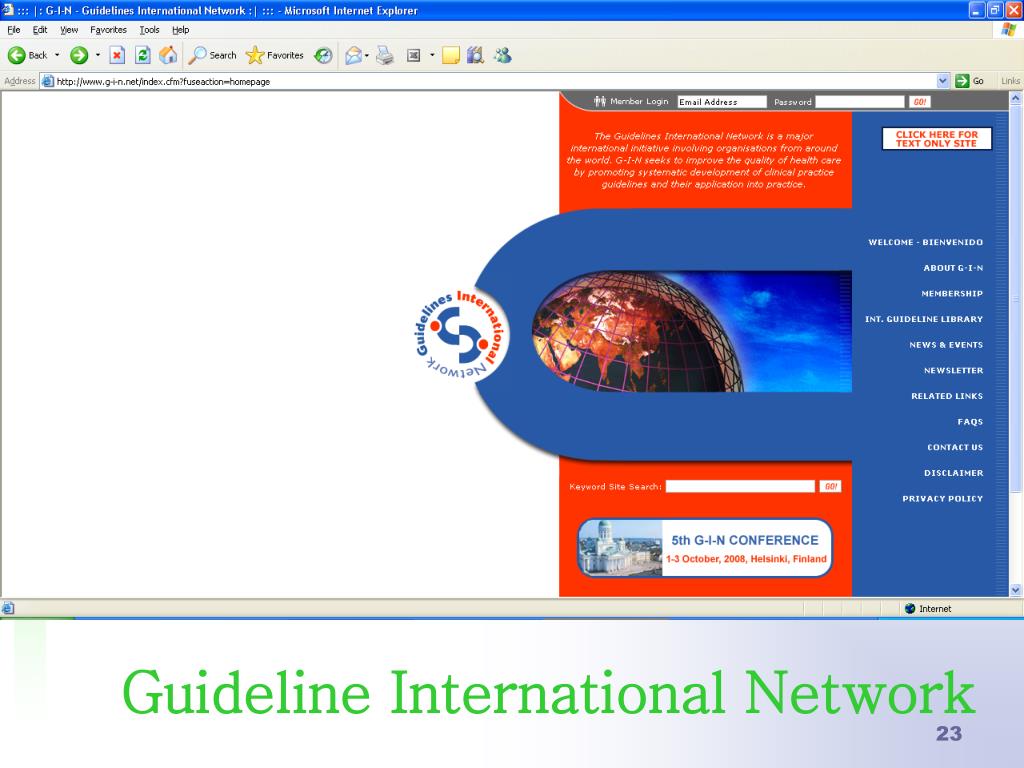
Task: Expand the address bar dropdown arrow
Action: pyautogui.click(x=942, y=81)
